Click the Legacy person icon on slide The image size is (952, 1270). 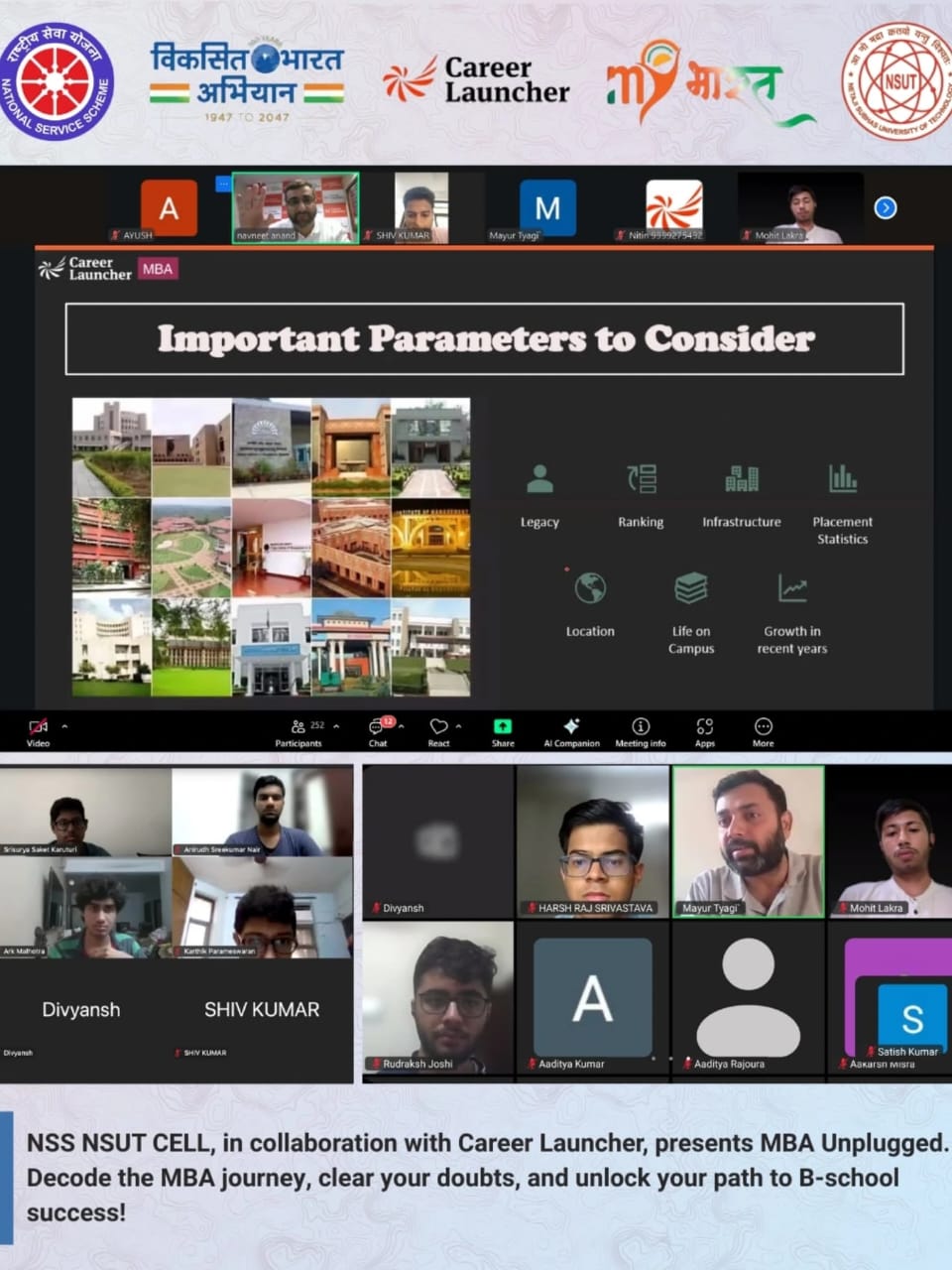tap(539, 479)
